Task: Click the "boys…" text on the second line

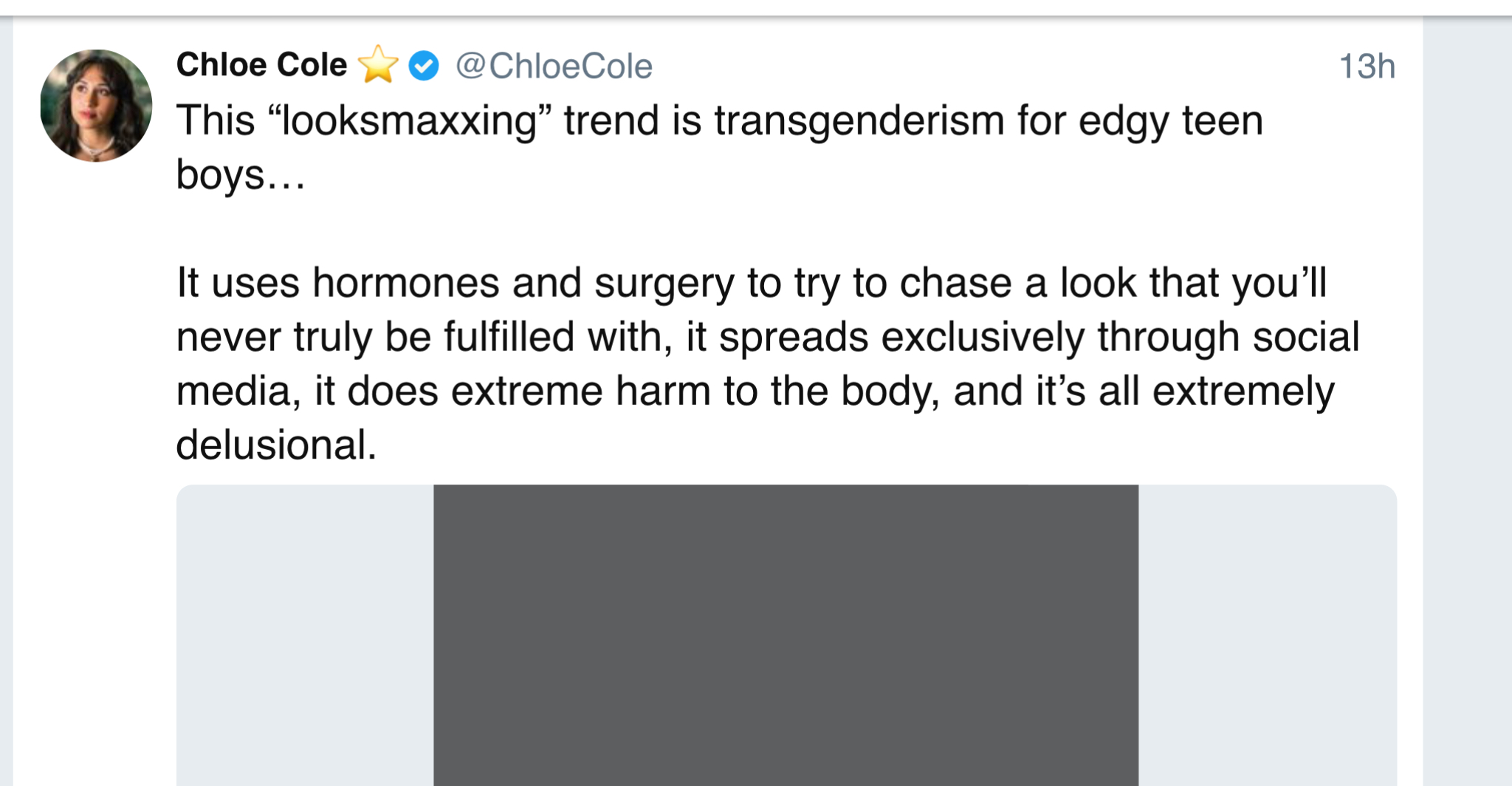Action: (241, 176)
